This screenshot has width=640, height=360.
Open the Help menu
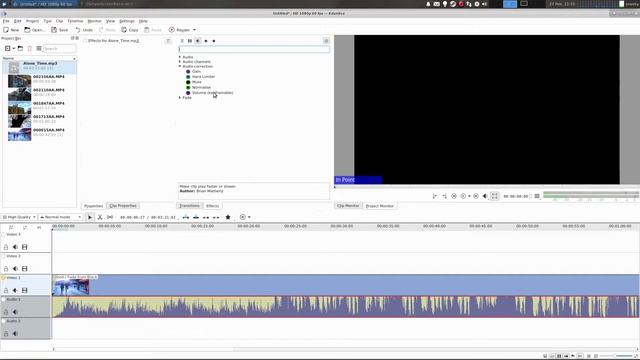[143, 21]
